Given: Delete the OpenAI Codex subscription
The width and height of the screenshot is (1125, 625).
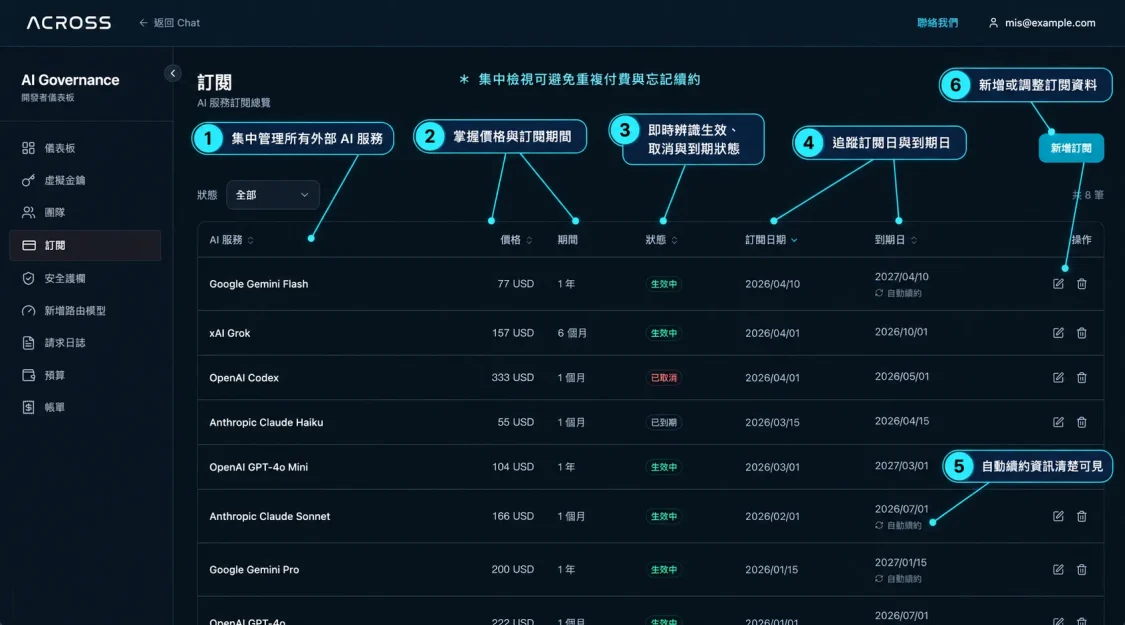Looking at the screenshot, I should [1081, 377].
